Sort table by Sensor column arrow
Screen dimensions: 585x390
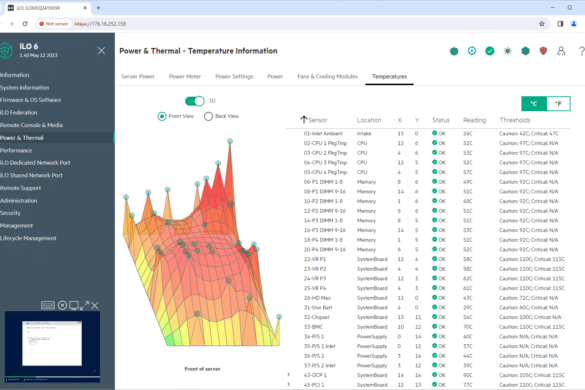304,120
